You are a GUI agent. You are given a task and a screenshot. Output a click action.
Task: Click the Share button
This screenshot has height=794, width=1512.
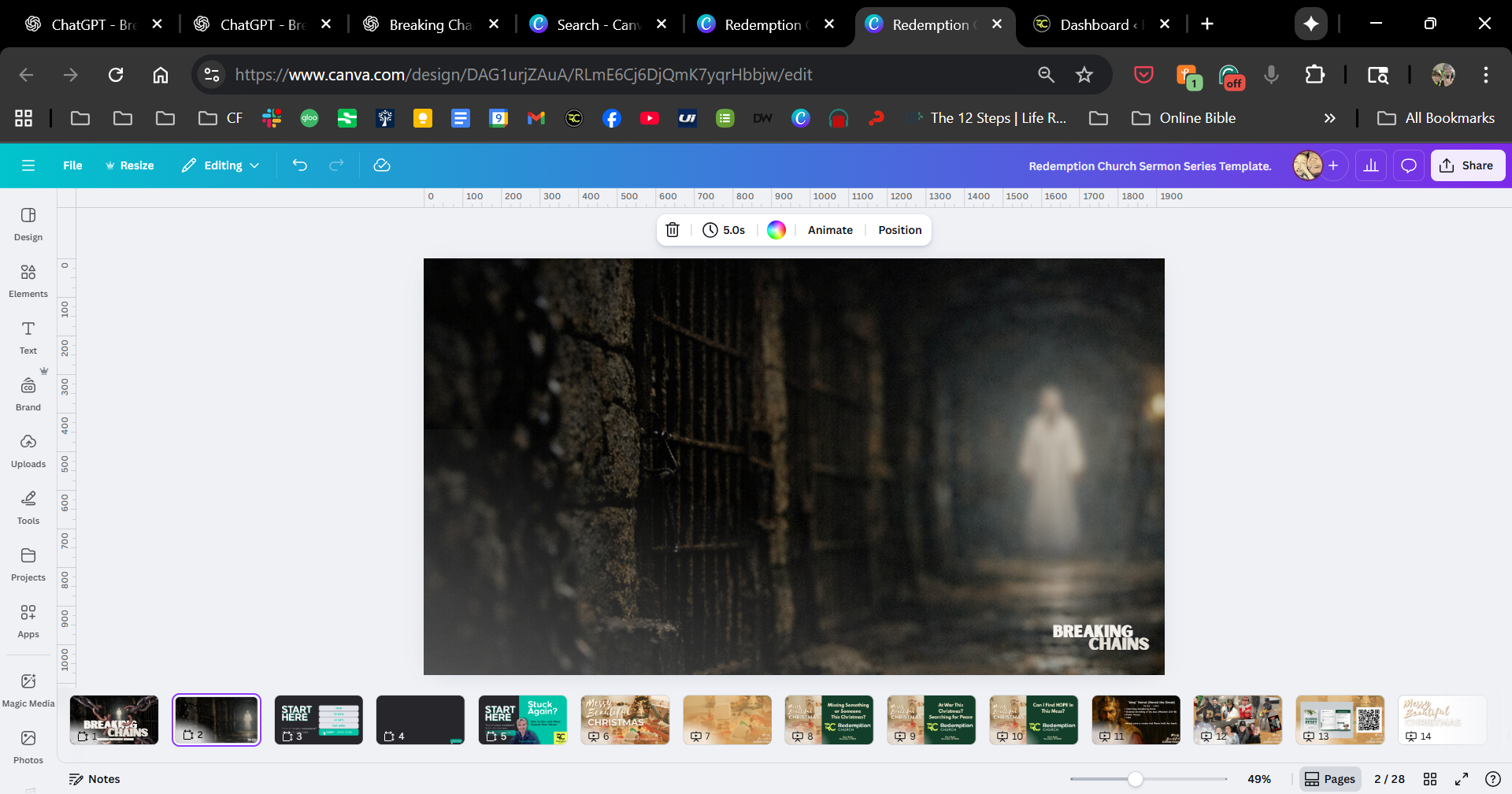click(1467, 165)
